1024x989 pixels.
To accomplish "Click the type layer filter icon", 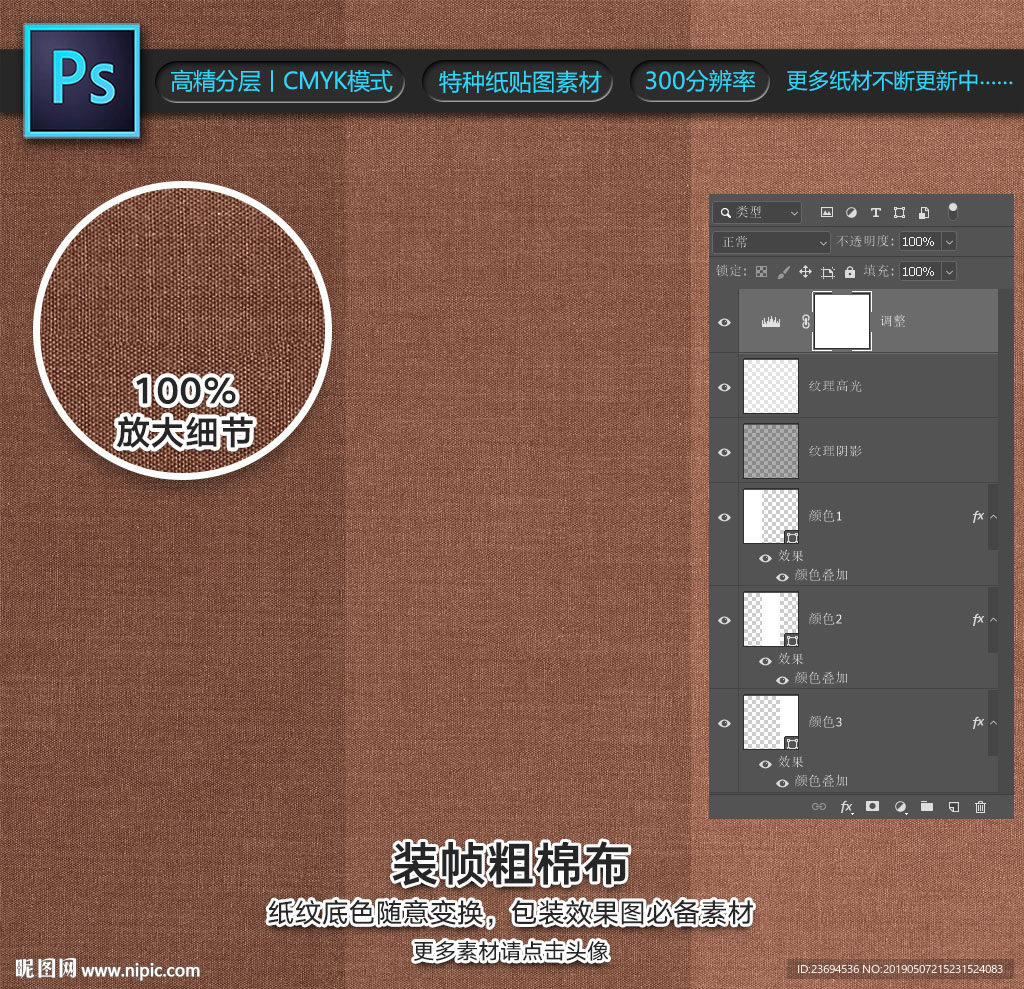I will tap(876, 212).
